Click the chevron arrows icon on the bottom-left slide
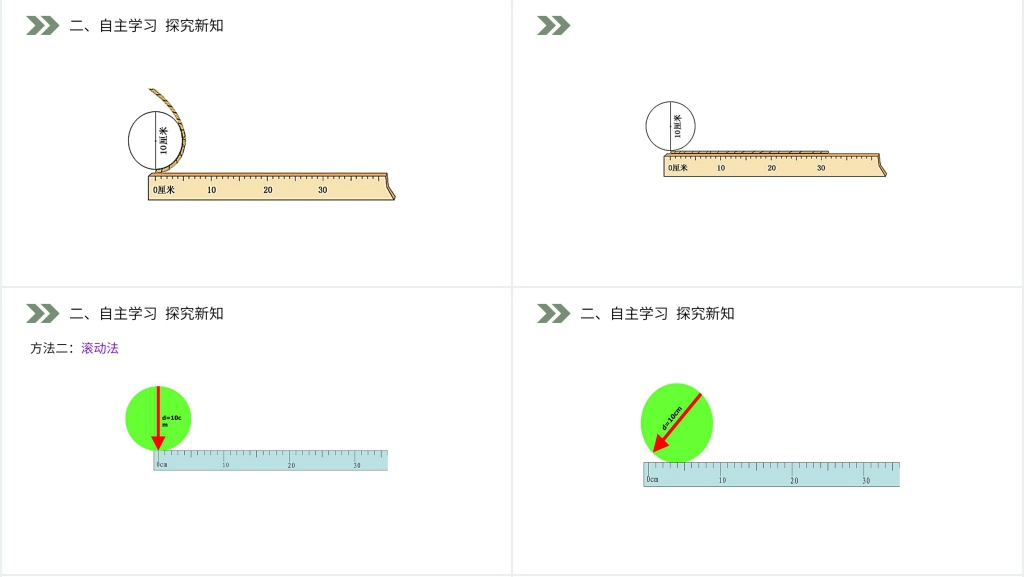 pyautogui.click(x=43, y=314)
